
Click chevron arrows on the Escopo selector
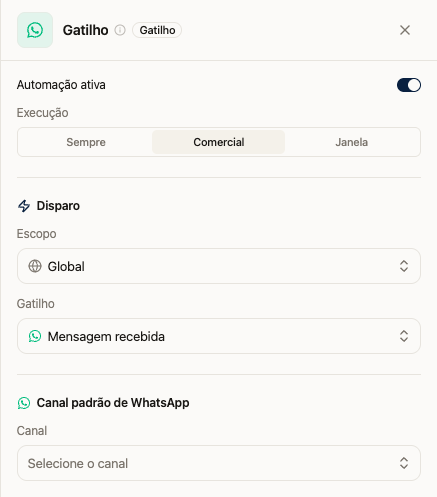point(404,266)
